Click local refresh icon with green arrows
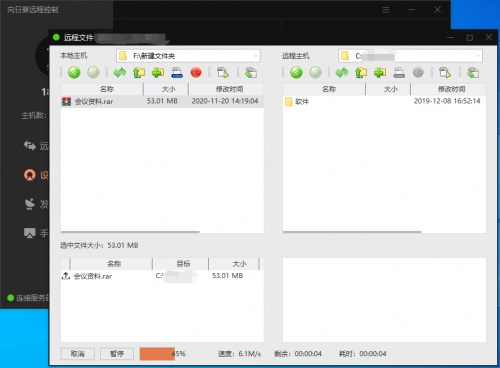This screenshot has width=500, height=368. [119, 72]
